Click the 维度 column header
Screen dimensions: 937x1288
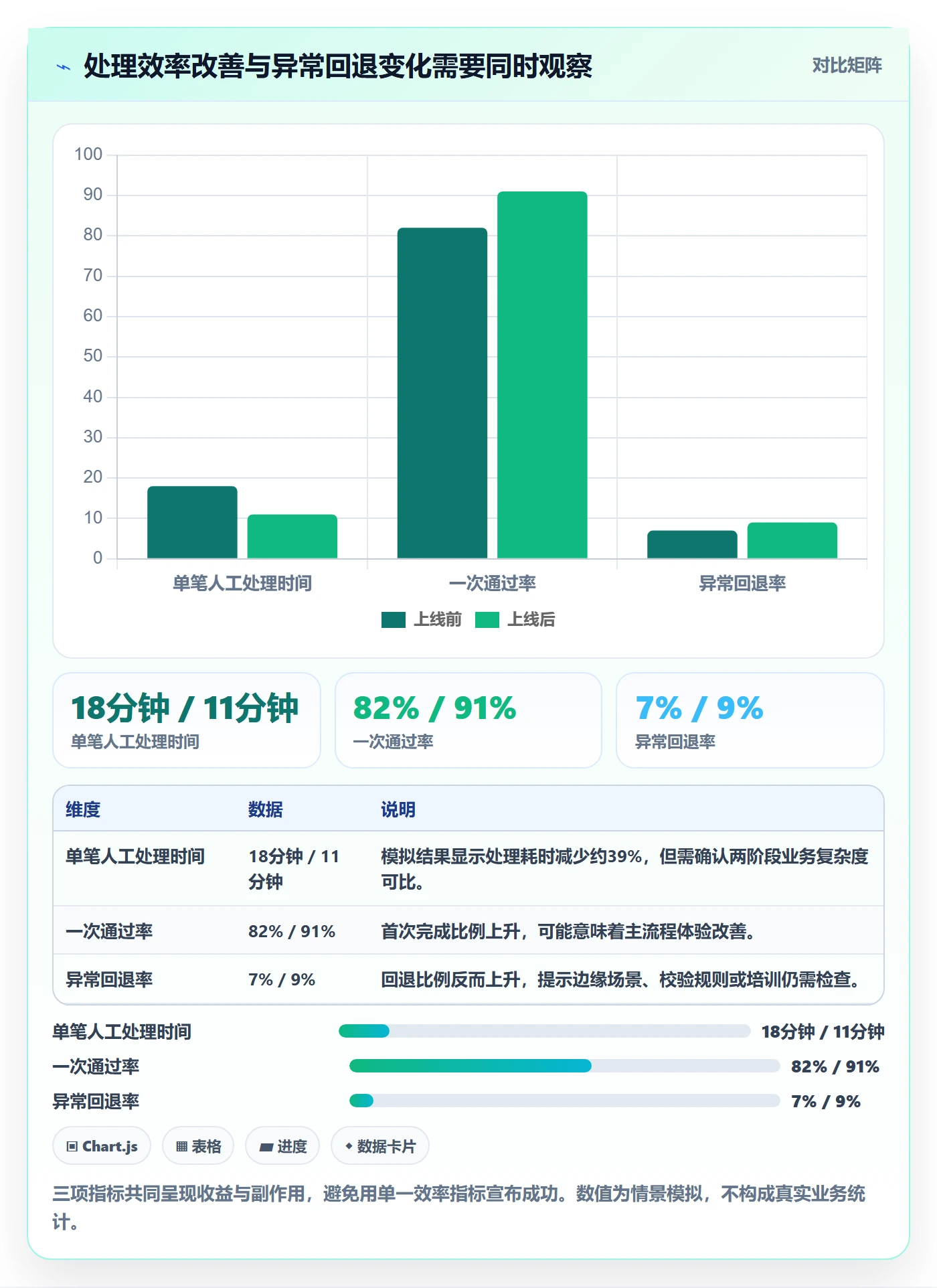pyautogui.click(x=83, y=809)
